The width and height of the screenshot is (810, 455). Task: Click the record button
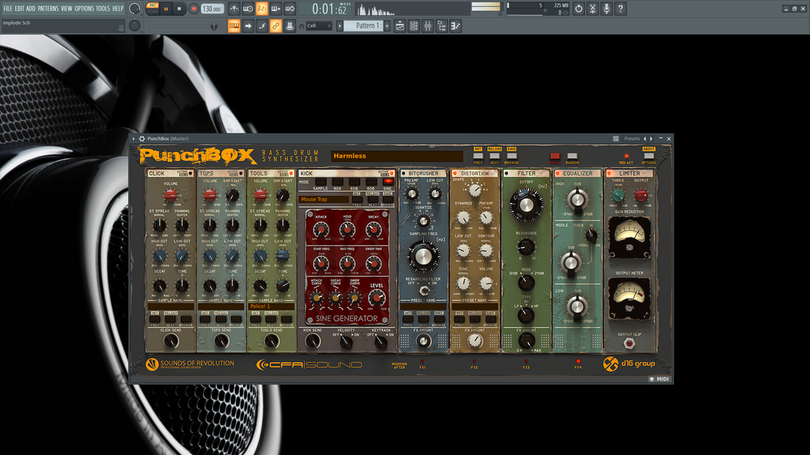coord(194,9)
